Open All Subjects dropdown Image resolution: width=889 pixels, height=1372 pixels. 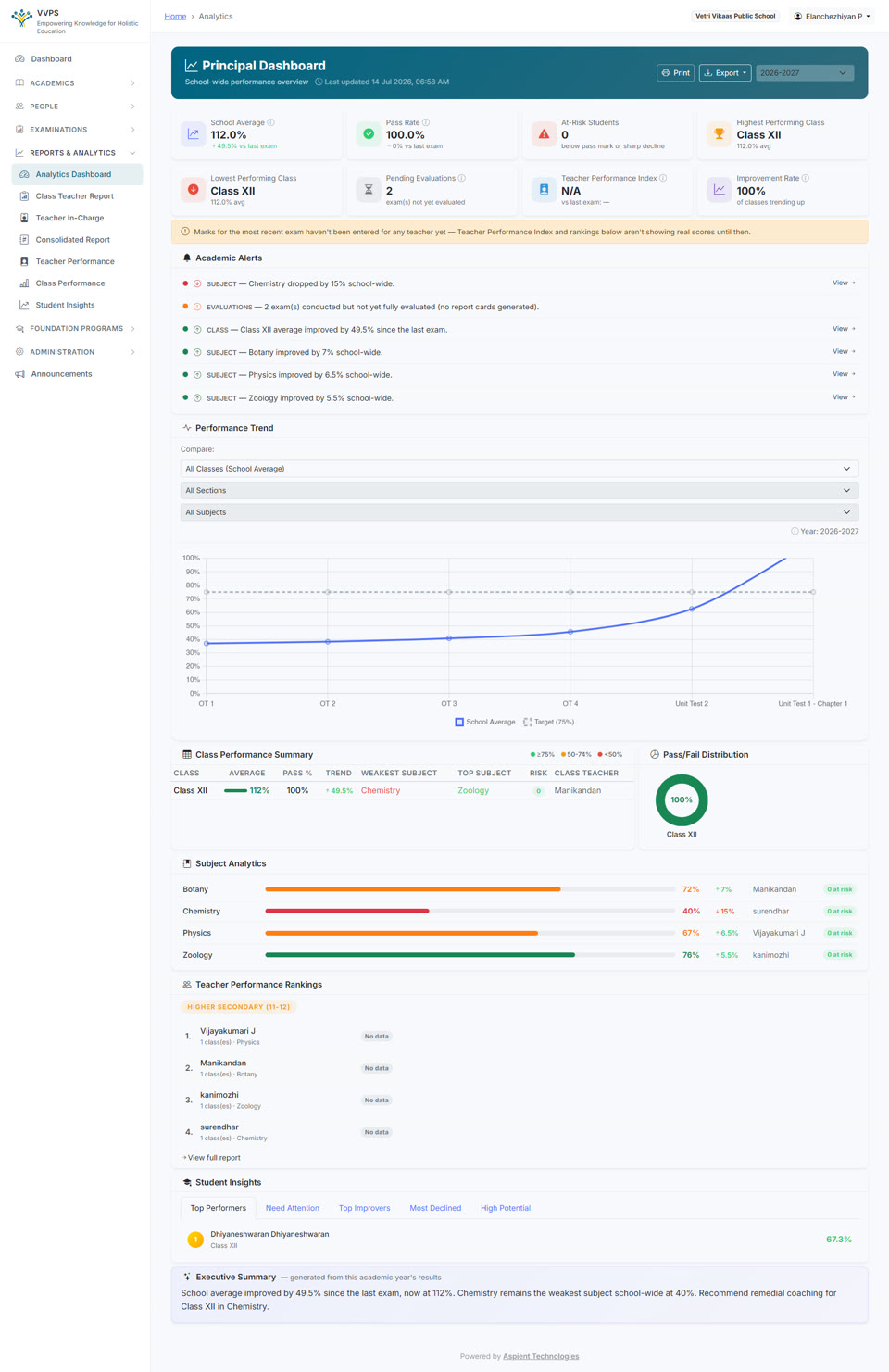click(520, 512)
